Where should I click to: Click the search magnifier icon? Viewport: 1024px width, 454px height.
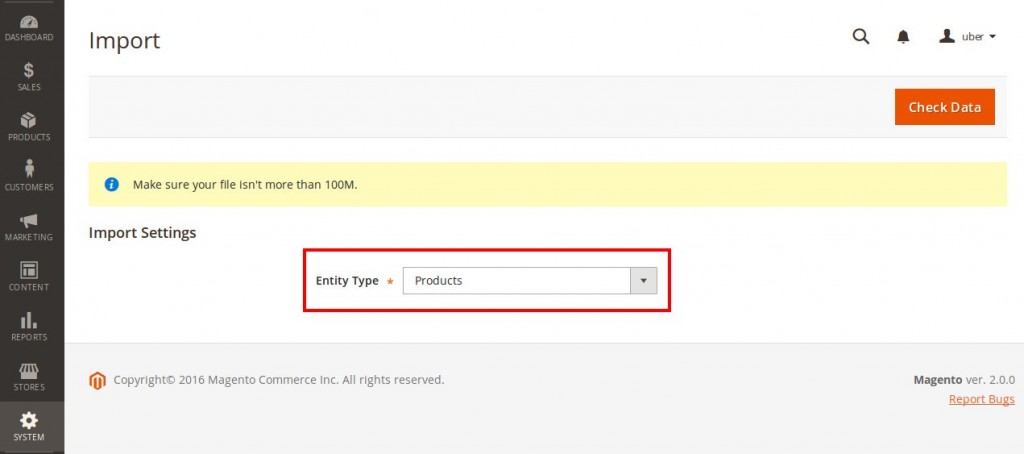(860, 37)
